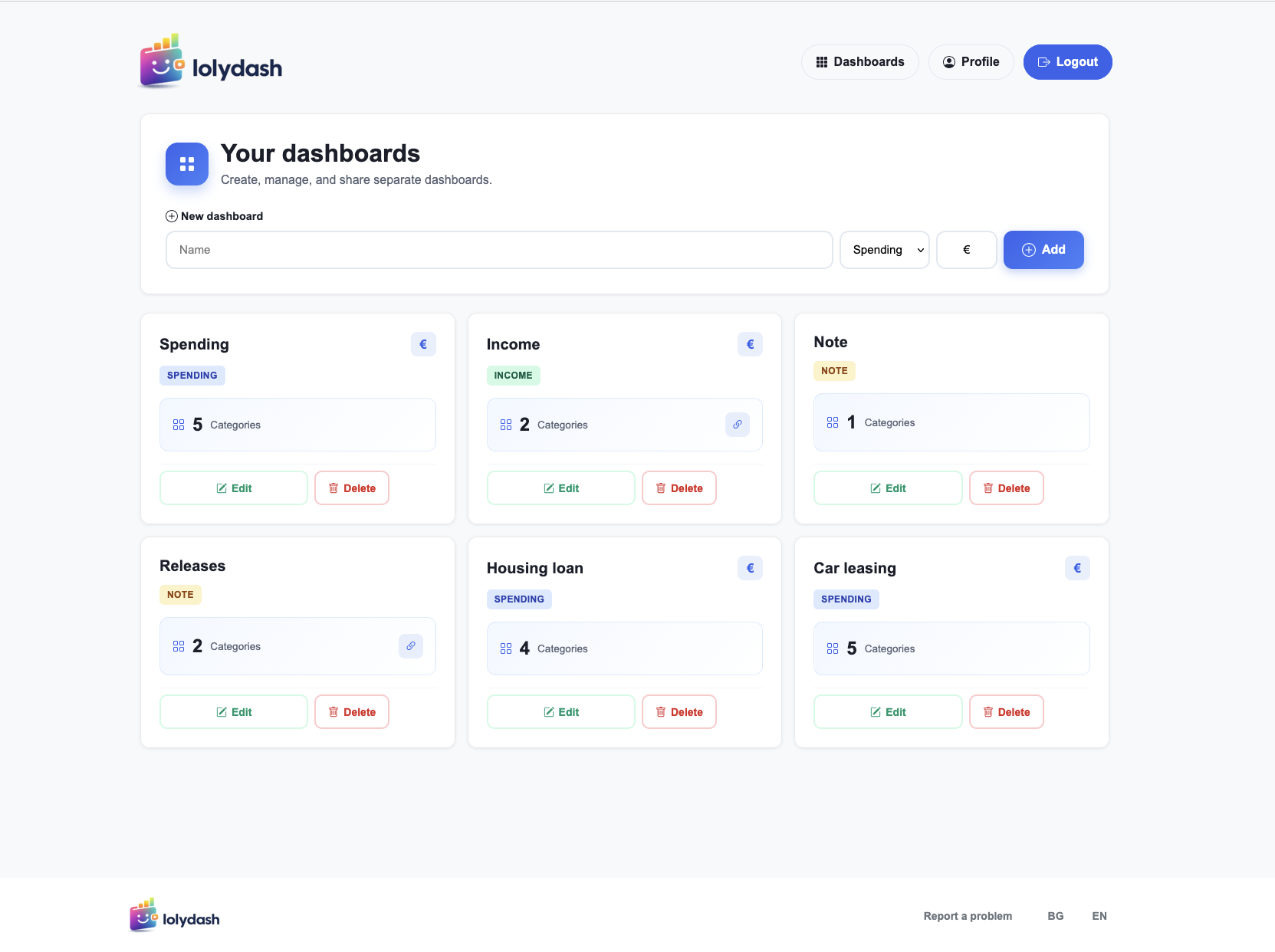
Task: Click the lolydash logo in the footer
Action: pos(174,916)
